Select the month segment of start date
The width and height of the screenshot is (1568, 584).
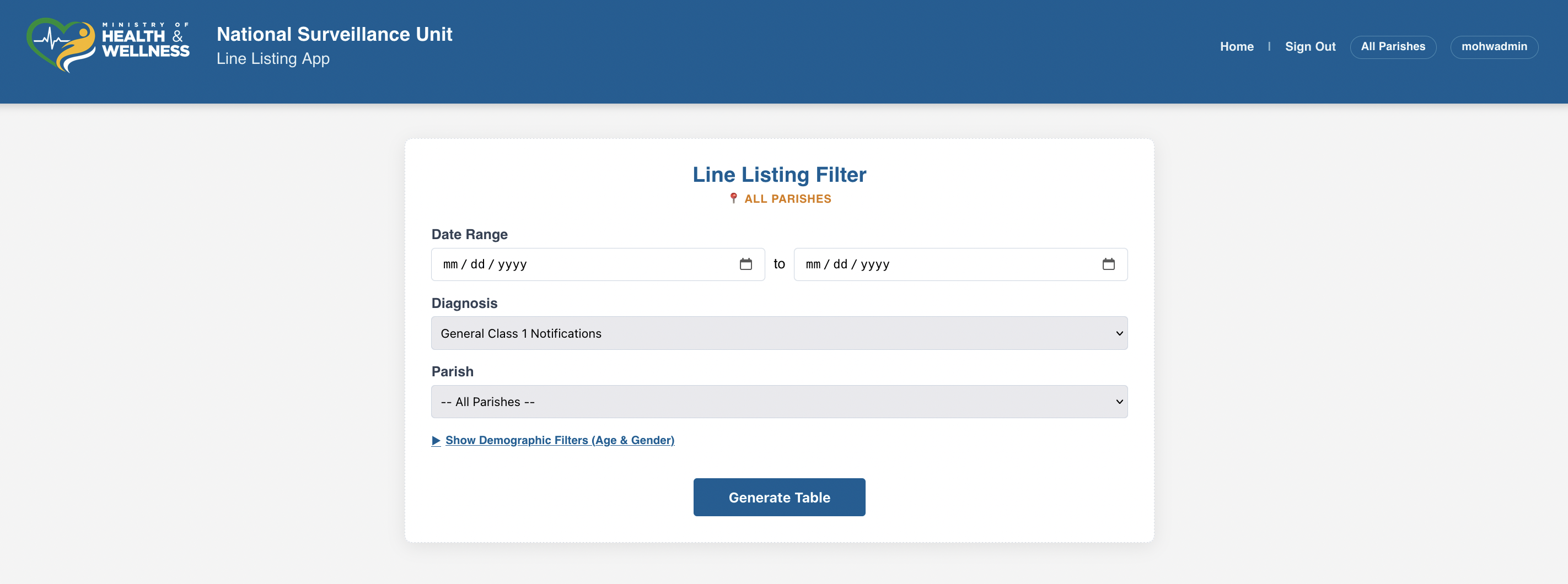pyautogui.click(x=450, y=264)
